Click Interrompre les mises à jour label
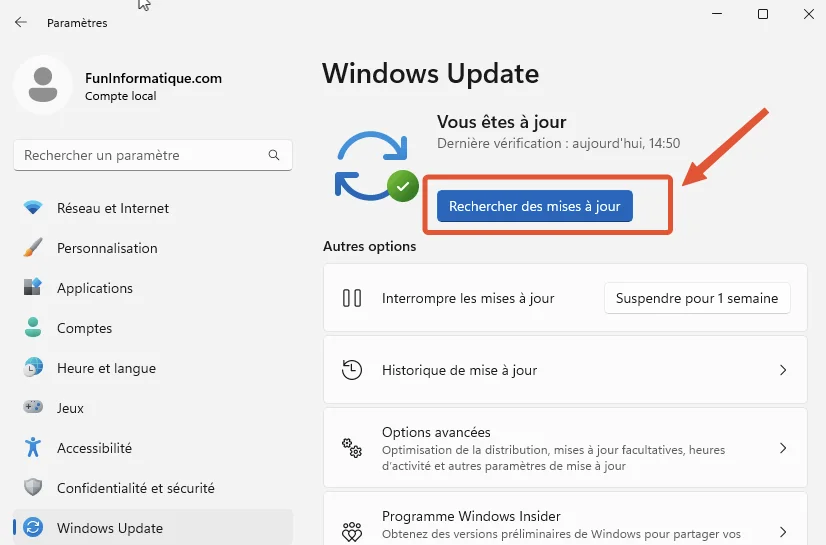Viewport: 826px width, 545px height. (468, 298)
